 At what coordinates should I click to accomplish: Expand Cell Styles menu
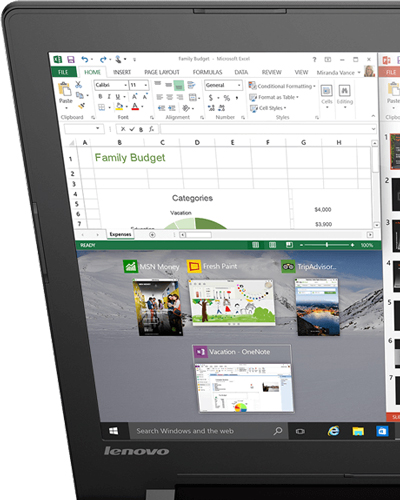point(268,108)
